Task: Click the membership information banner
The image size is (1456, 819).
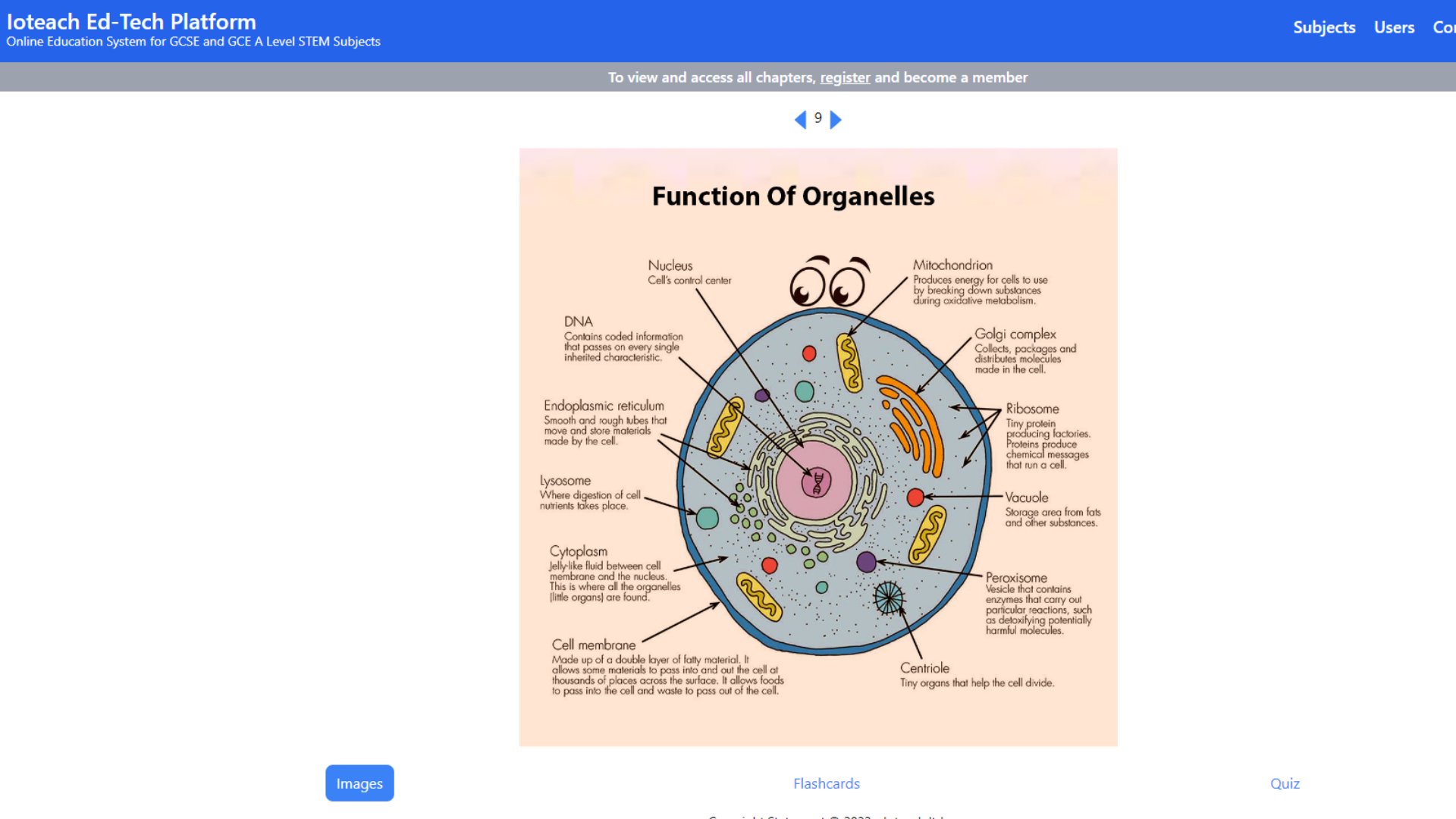Action: (818, 77)
